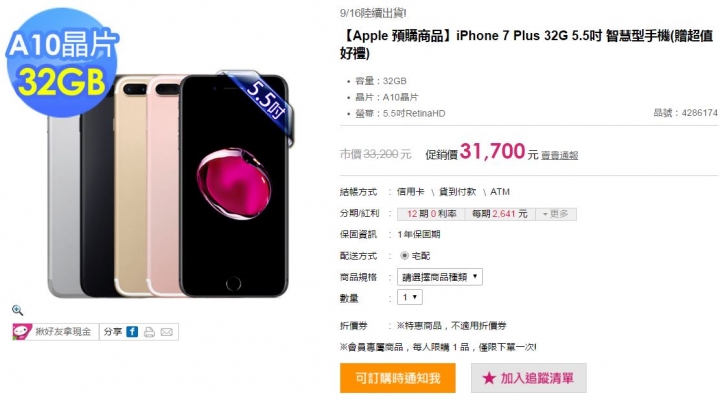720x402 pixels.
Task: Click the pink 揪好友拿現金 mascot icon
Action: coord(22,332)
